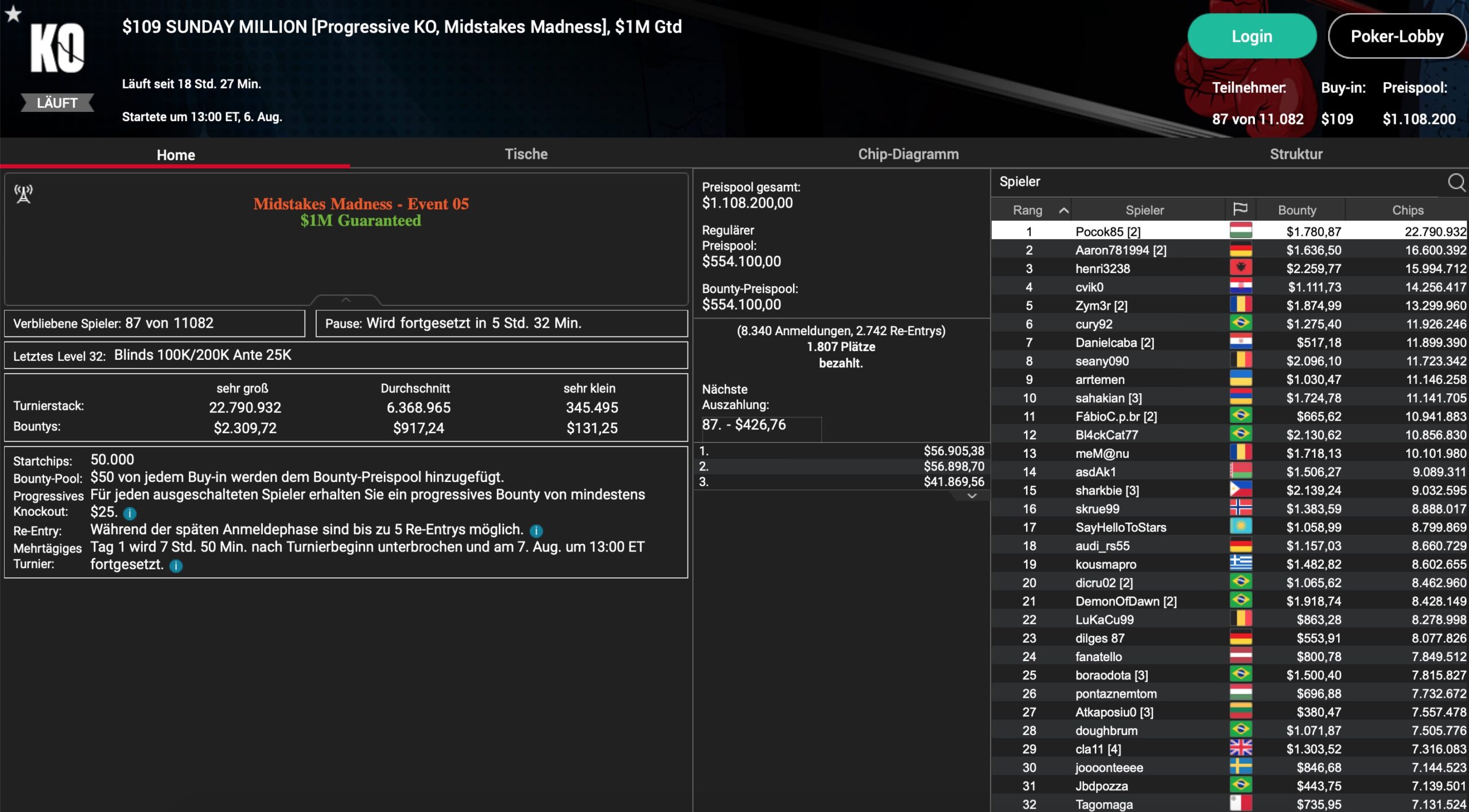Expand the payout list chevron
Screen dimensions: 1469x812
coord(971,496)
